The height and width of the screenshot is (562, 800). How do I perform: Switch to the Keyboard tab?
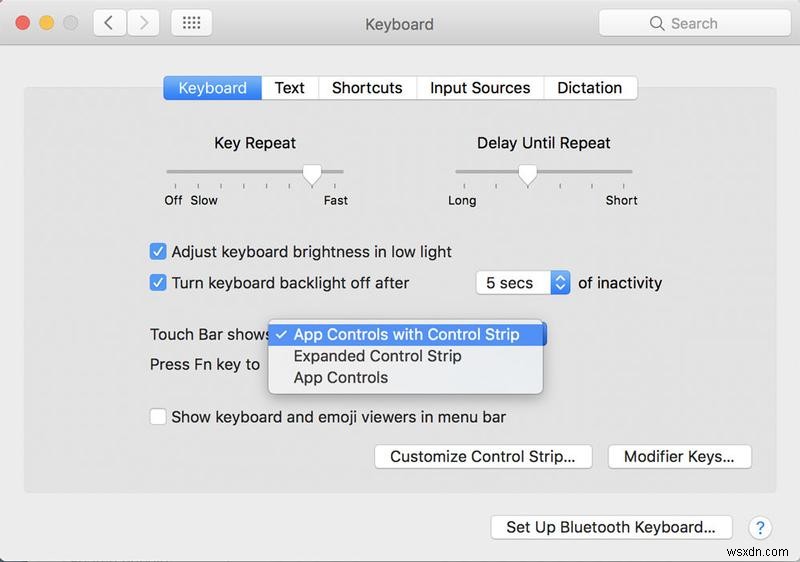pyautogui.click(x=212, y=88)
